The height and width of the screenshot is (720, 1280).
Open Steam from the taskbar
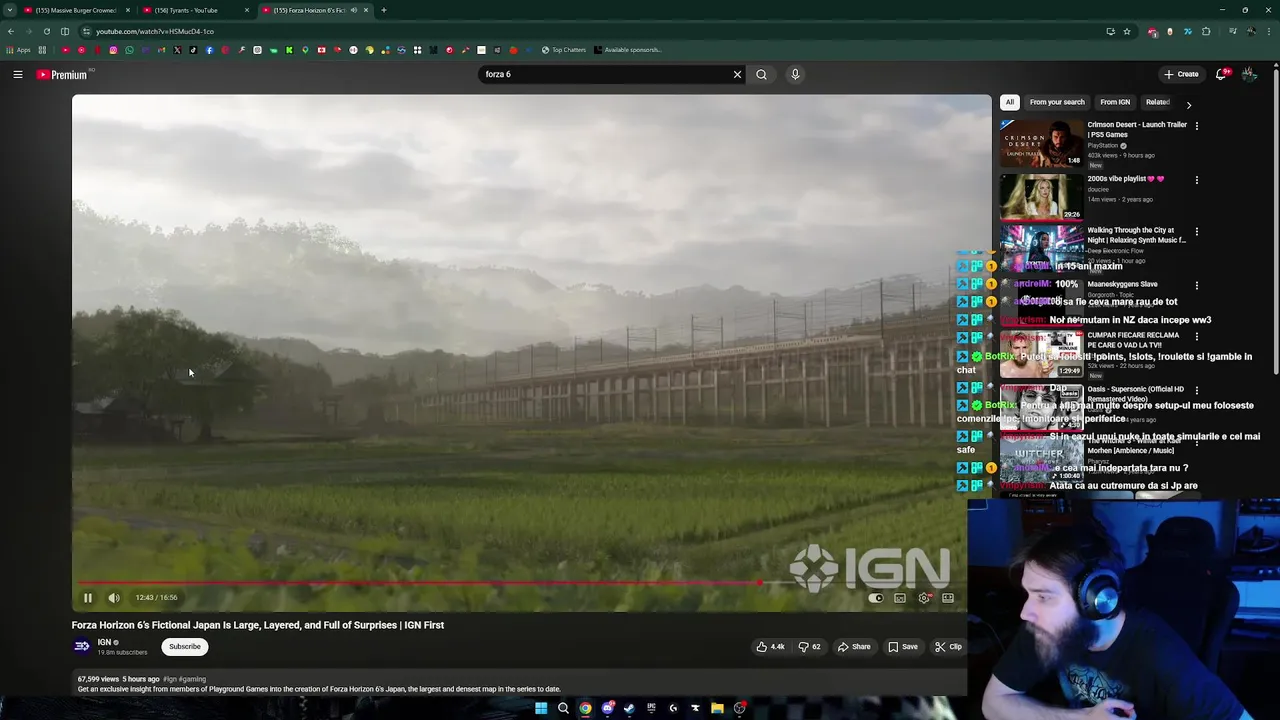point(629,708)
